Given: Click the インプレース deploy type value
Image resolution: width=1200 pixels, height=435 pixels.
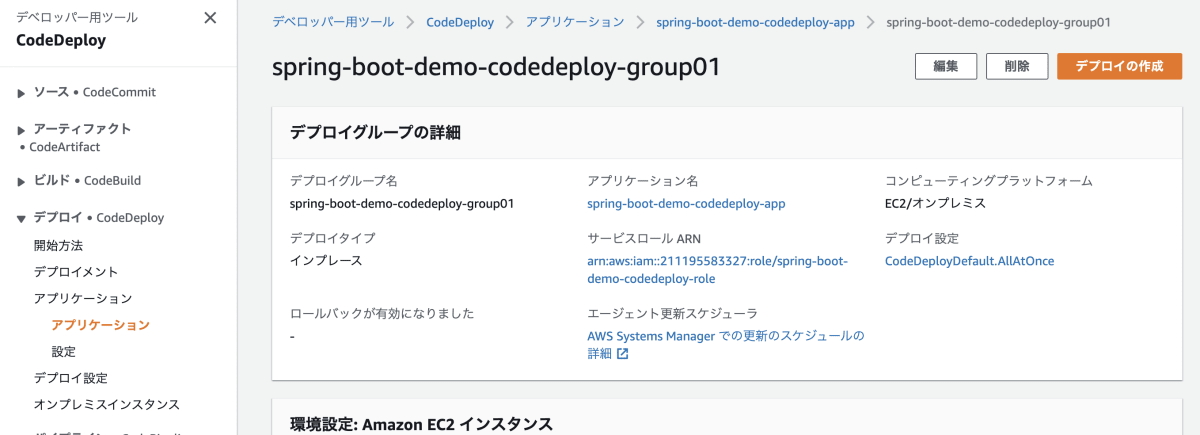Looking at the screenshot, I should (326, 261).
